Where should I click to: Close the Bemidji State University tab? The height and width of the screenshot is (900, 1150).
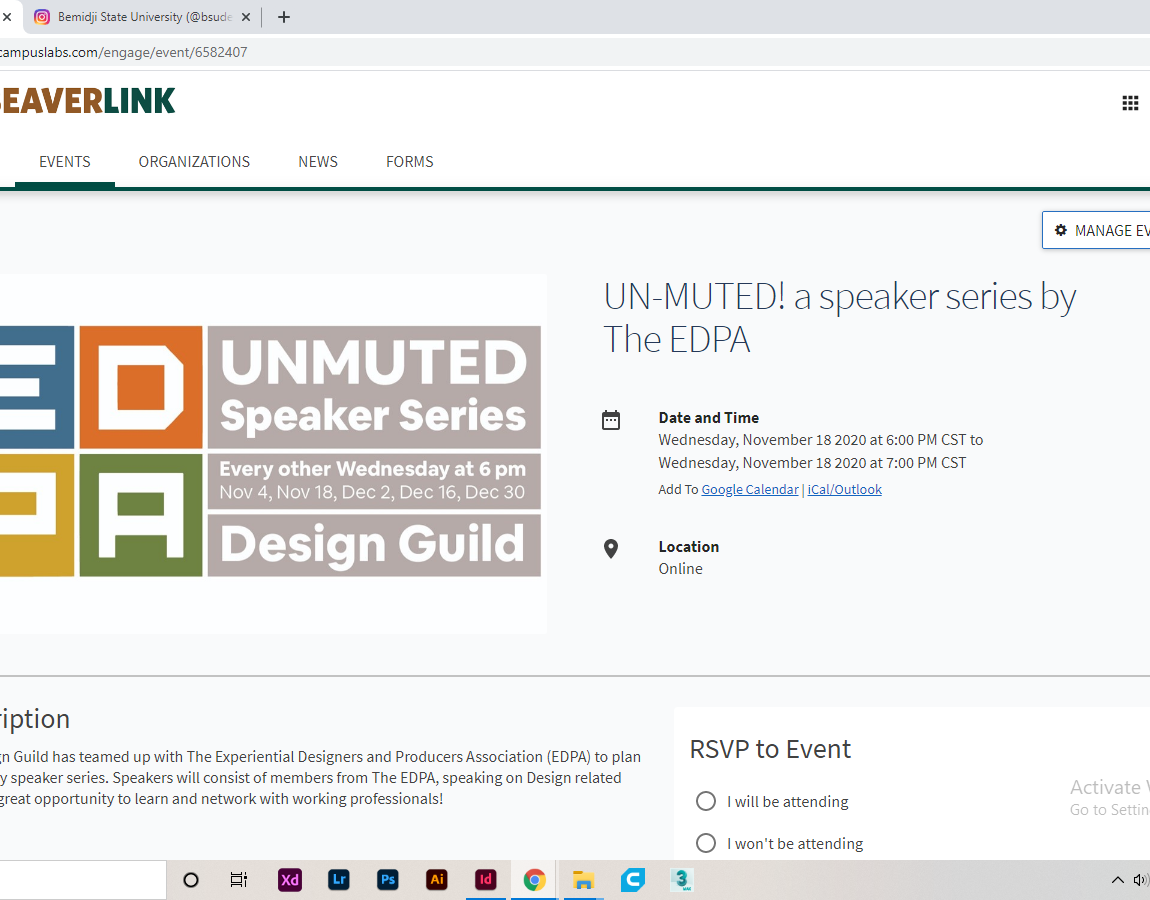(246, 17)
